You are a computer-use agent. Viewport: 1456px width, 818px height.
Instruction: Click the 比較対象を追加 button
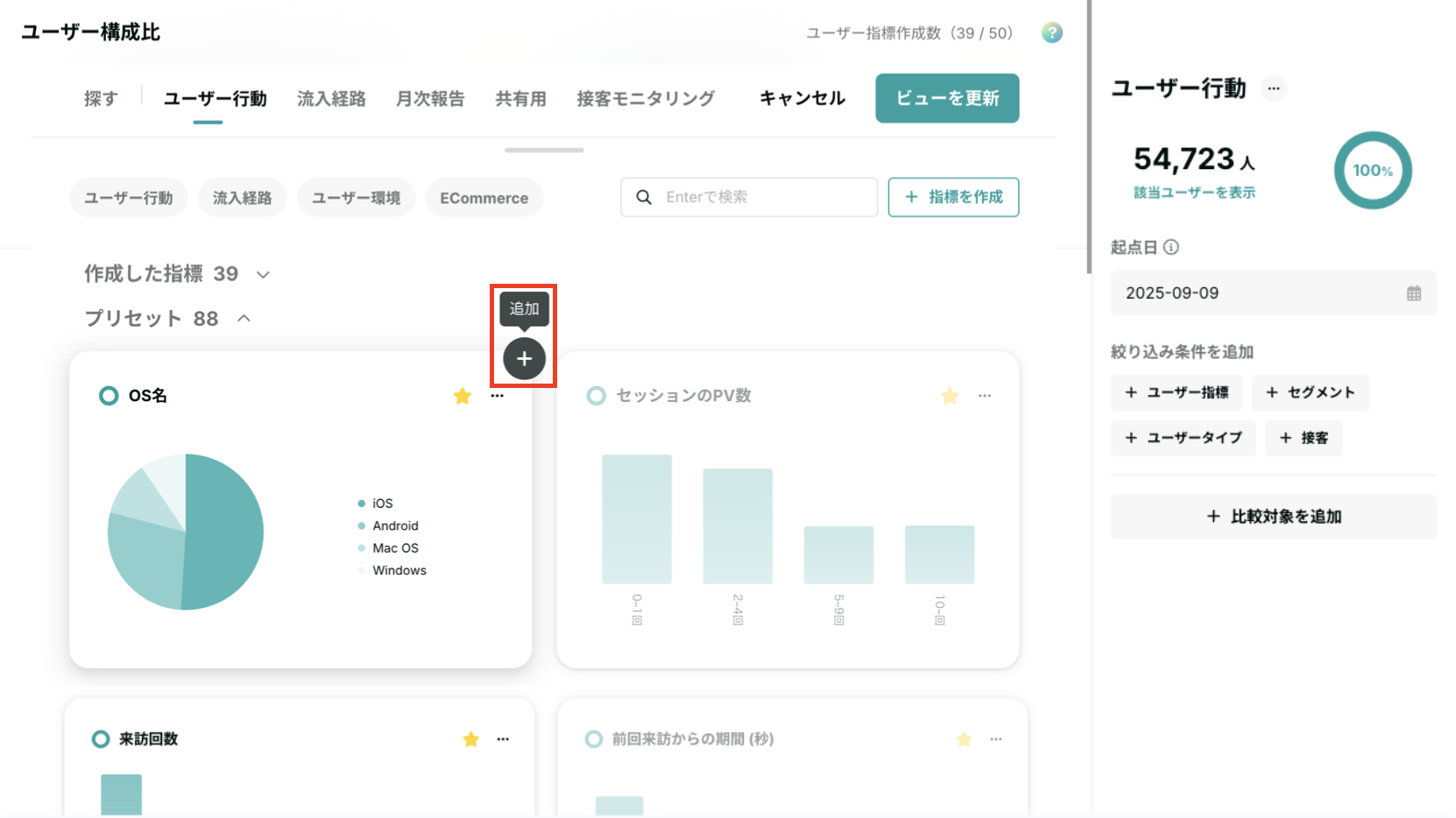click(1274, 517)
